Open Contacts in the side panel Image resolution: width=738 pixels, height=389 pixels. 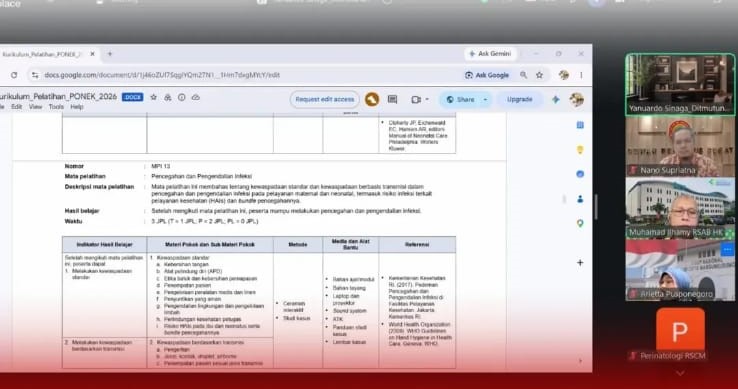click(x=580, y=199)
